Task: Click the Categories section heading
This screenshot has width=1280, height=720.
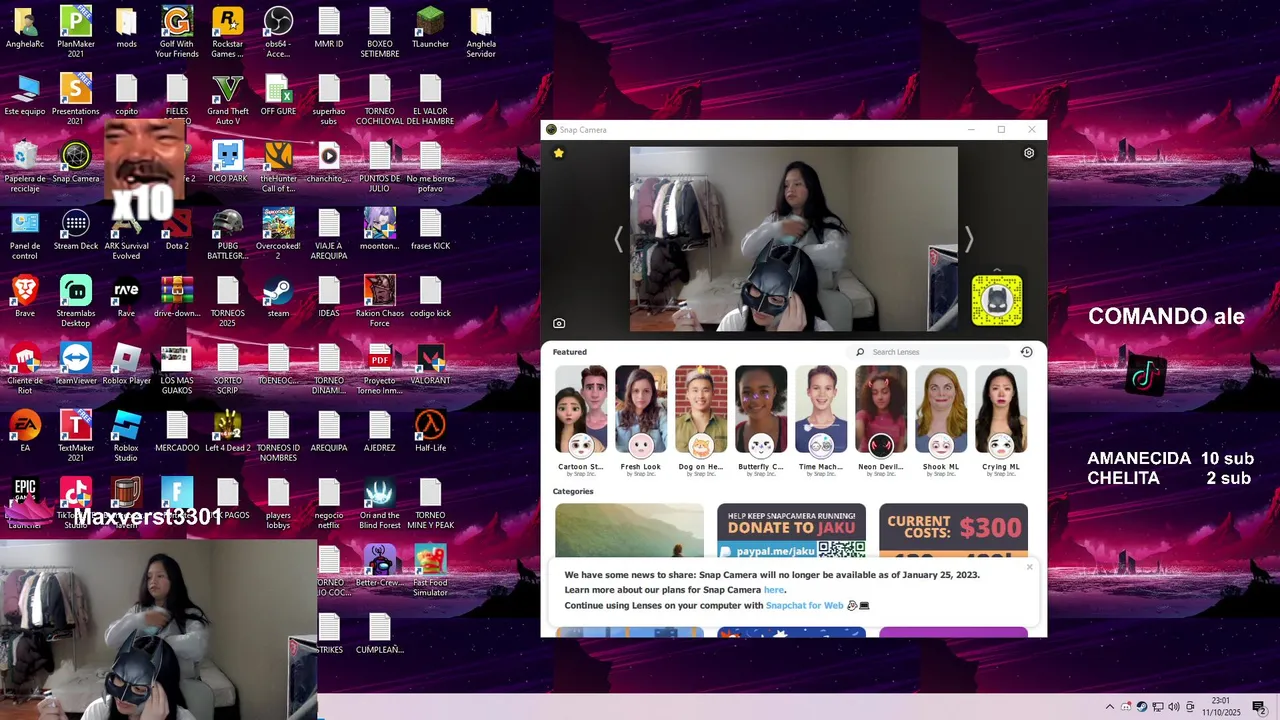Action: [573, 491]
